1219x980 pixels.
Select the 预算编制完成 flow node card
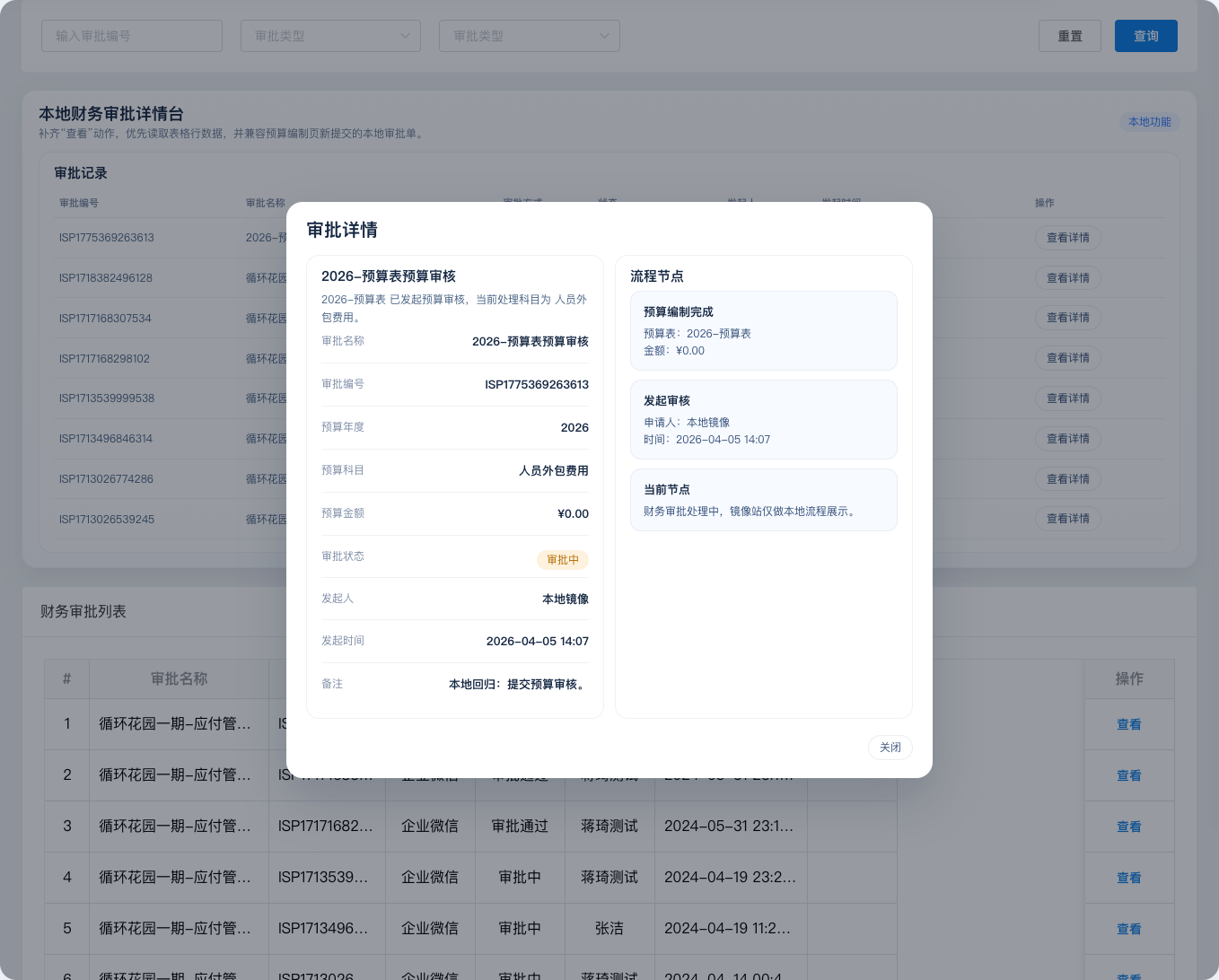point(763,330)
